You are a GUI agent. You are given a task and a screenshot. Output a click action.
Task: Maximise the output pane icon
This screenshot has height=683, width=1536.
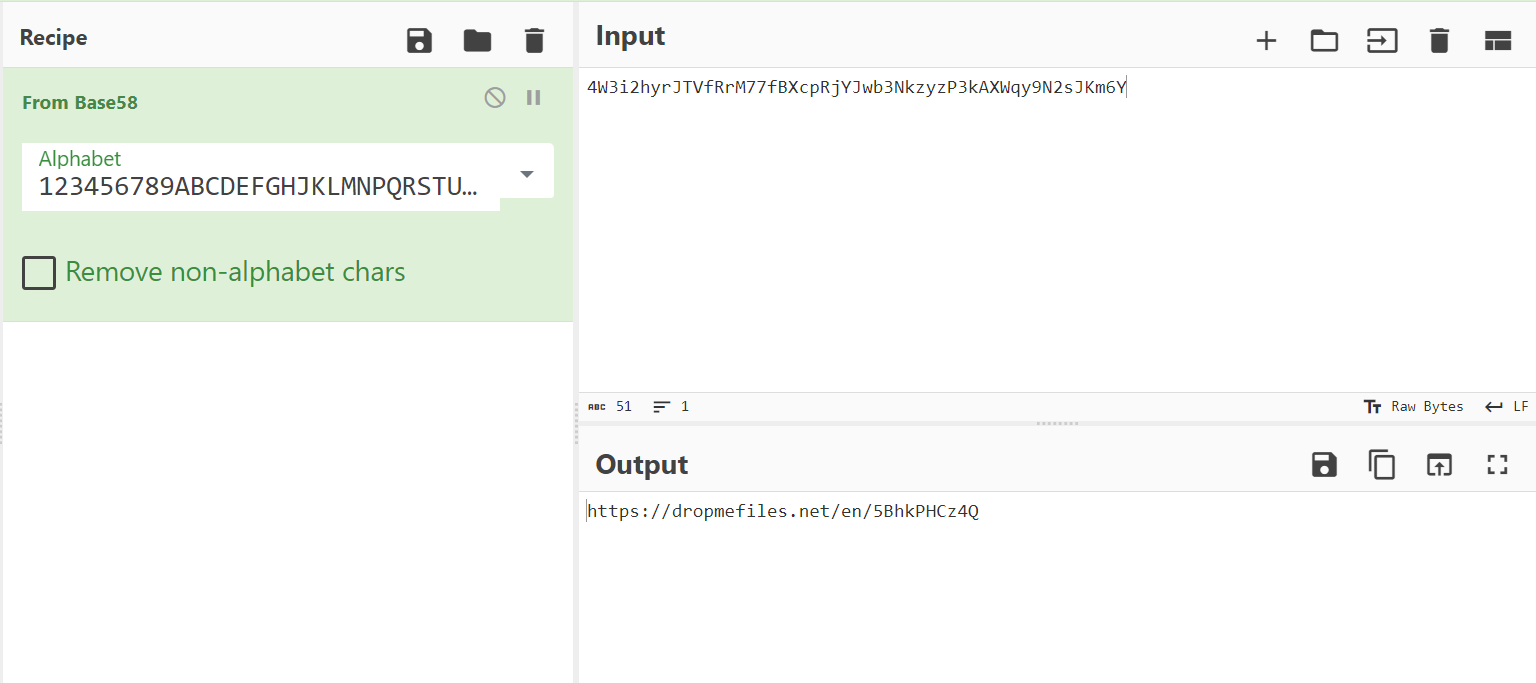pos(1497,465)
